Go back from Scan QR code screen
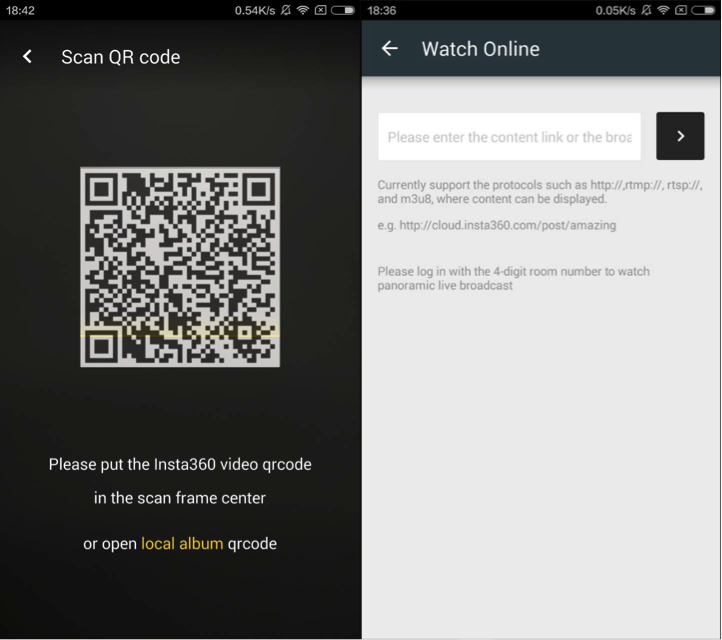This screenshot has width=722, height=640. coord(28,57)
